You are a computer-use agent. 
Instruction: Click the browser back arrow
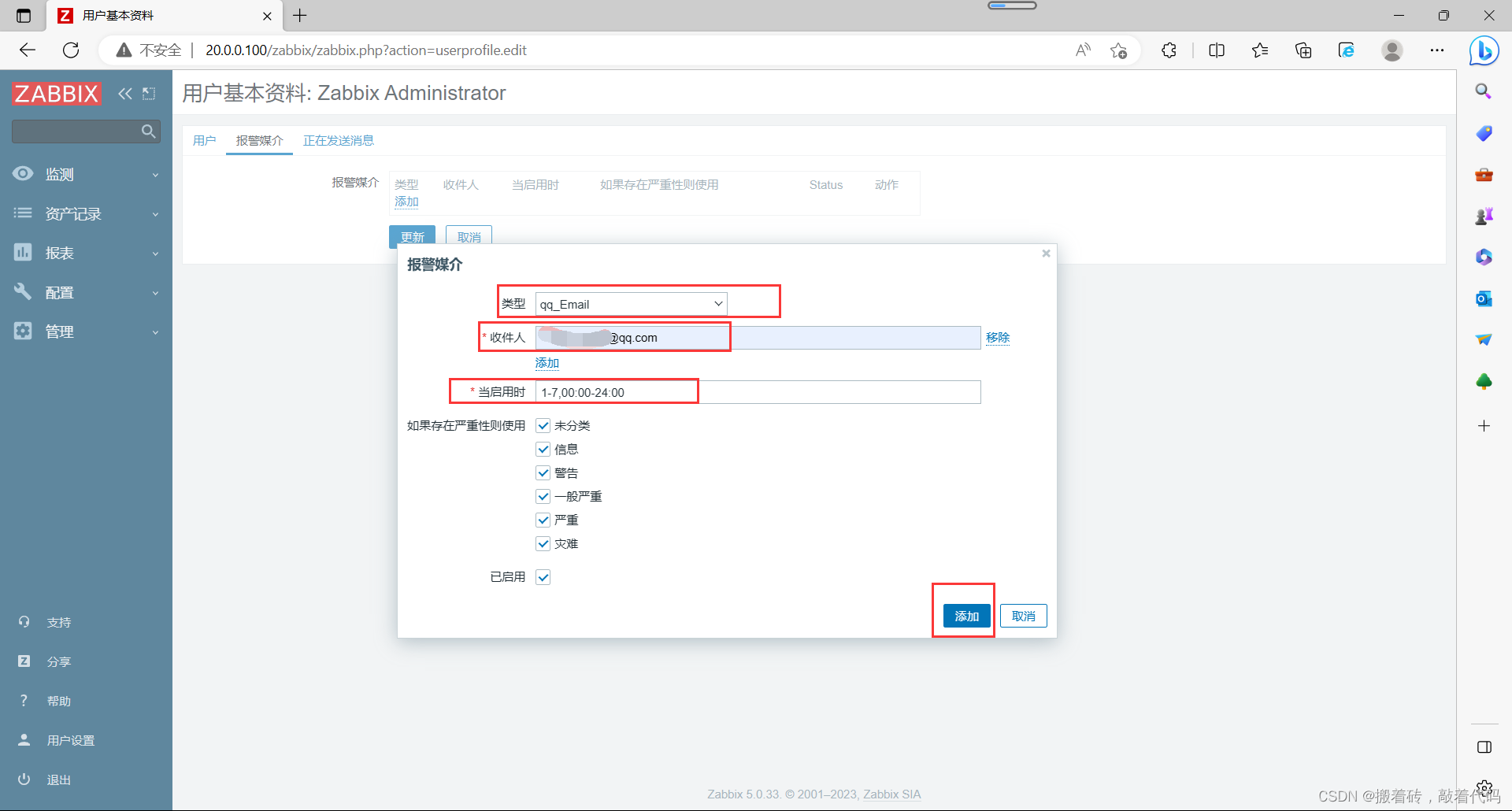click(x=28, y=50)
